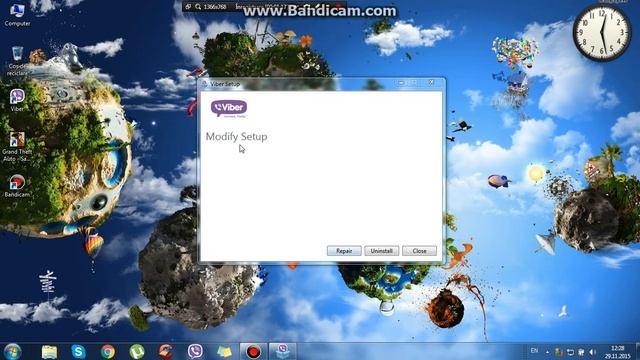Click the magnifier icon in Bandicam overlay bar

(x=198, y=7)
